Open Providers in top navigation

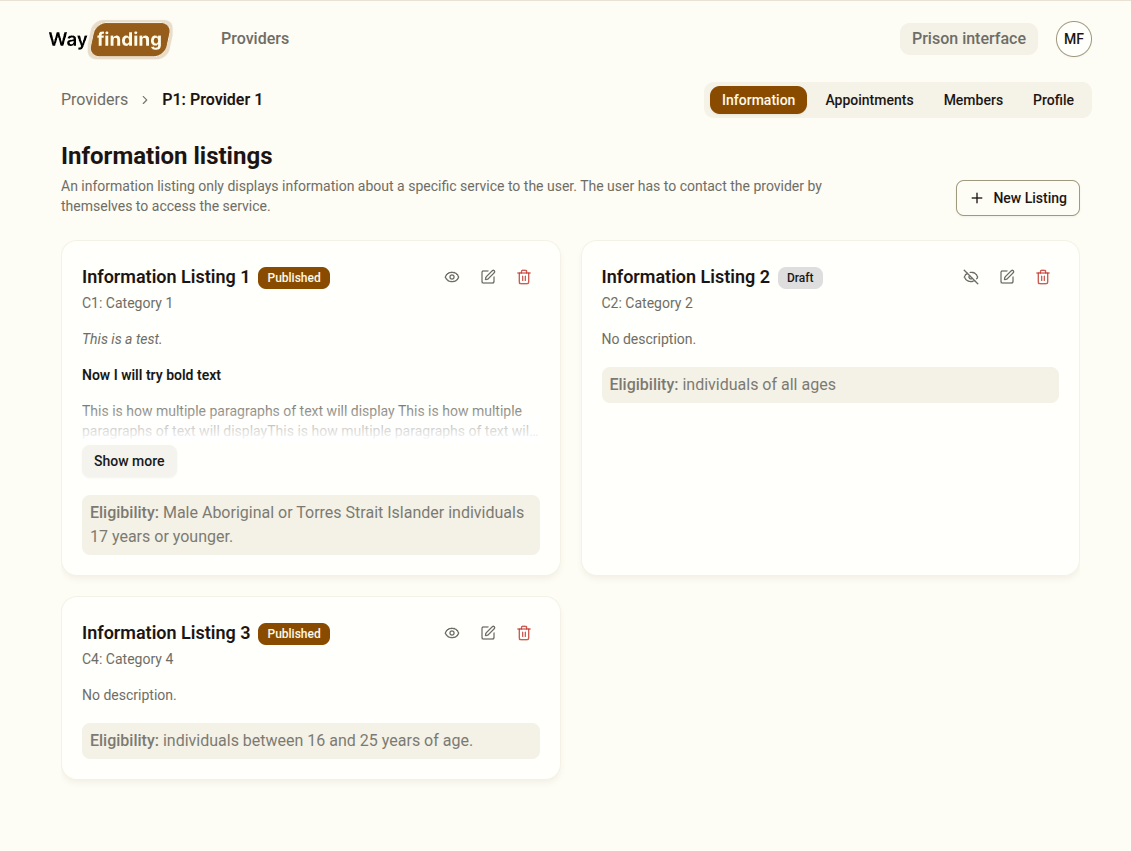coord(255,39)
